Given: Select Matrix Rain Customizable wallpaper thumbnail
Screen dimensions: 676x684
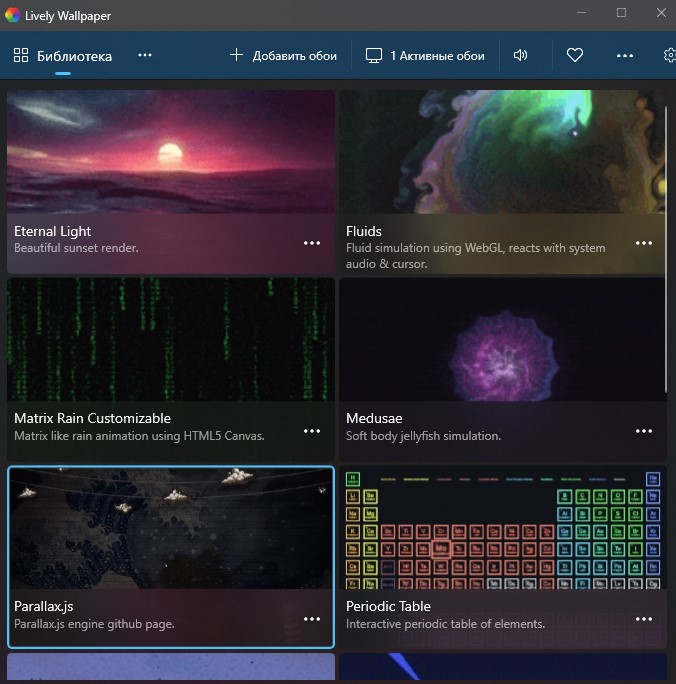Looking at the screenshot, I should [171, 339].
